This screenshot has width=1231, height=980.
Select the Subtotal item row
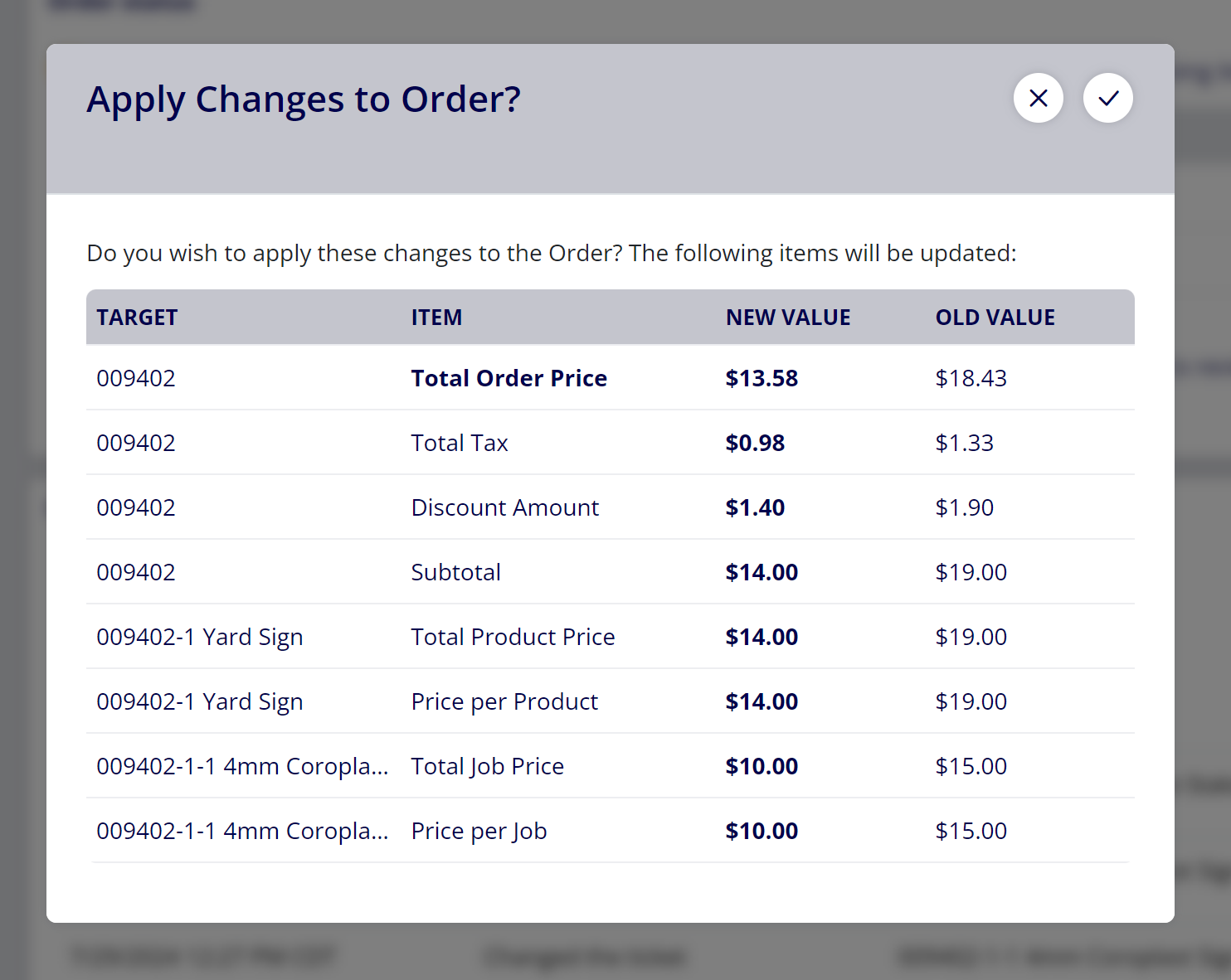pyautogui.click(x=611, y=572)
